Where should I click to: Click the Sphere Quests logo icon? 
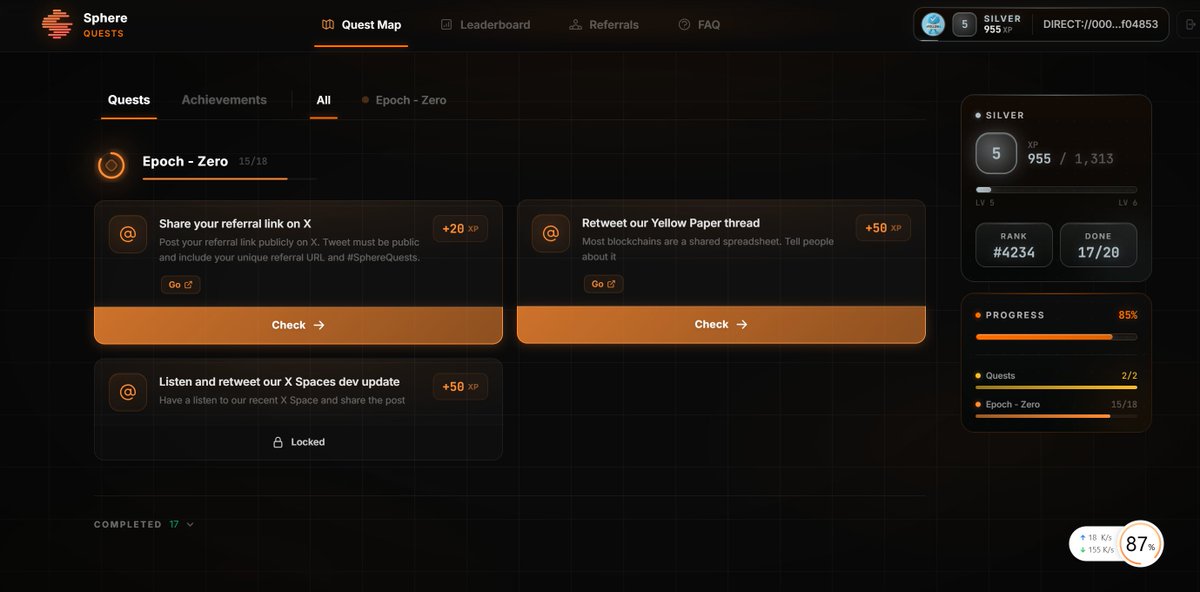pyautogui.click(x=59, y=23)
